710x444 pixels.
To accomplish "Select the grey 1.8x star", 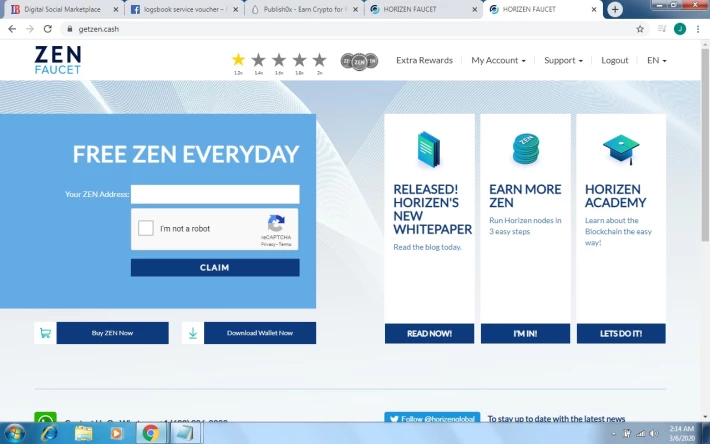I will click(x=299, y=59).
